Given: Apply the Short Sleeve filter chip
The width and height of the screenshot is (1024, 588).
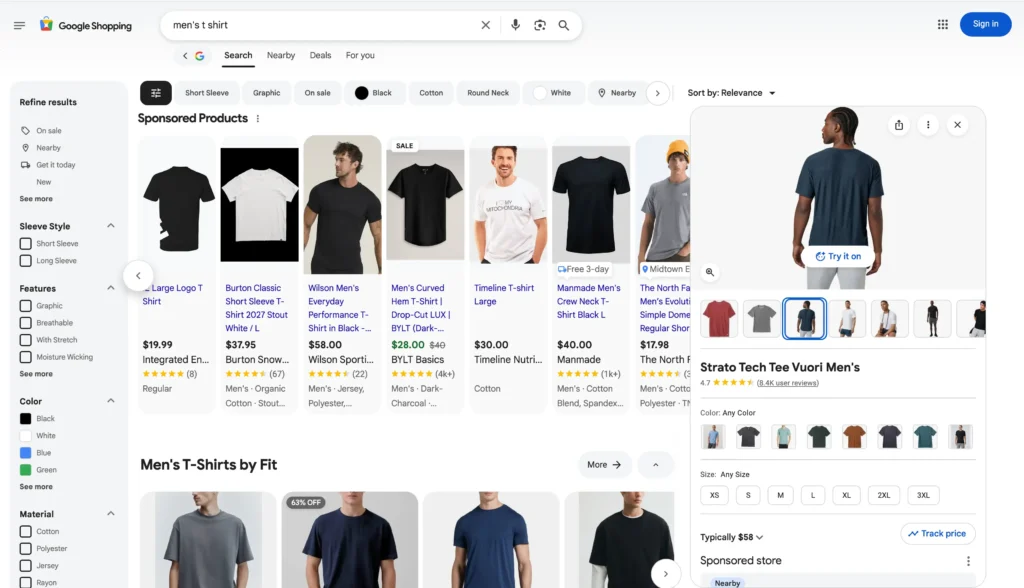Looking at the screenshot, I should click(x=206, y=93).
